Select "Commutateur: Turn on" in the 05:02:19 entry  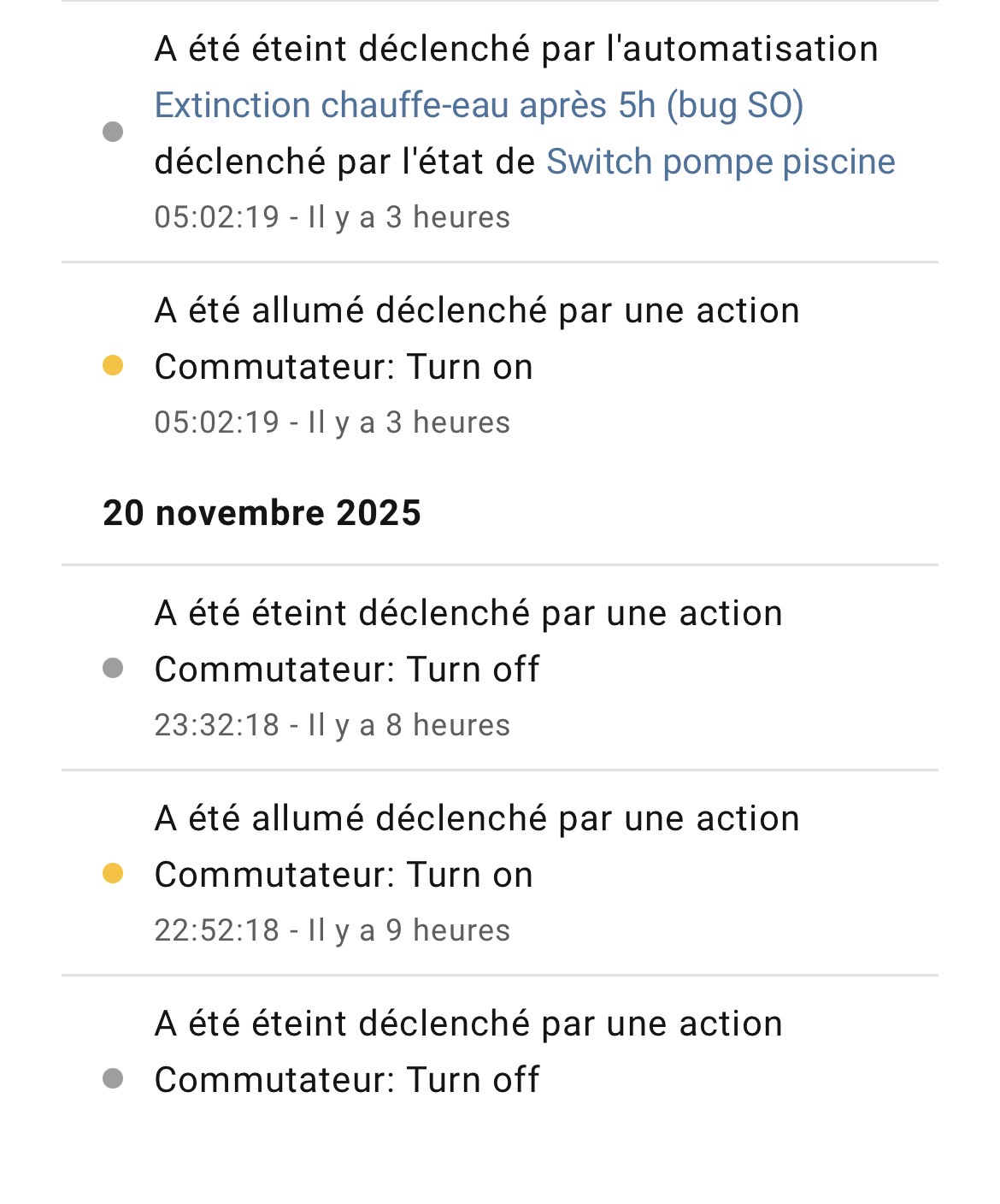tap(344, 368)
